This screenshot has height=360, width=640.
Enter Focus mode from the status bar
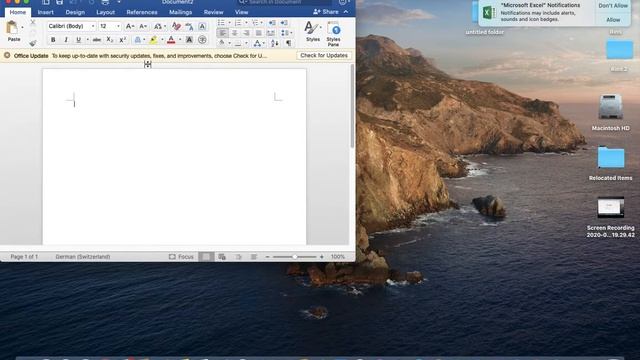(x=181, y=257)
